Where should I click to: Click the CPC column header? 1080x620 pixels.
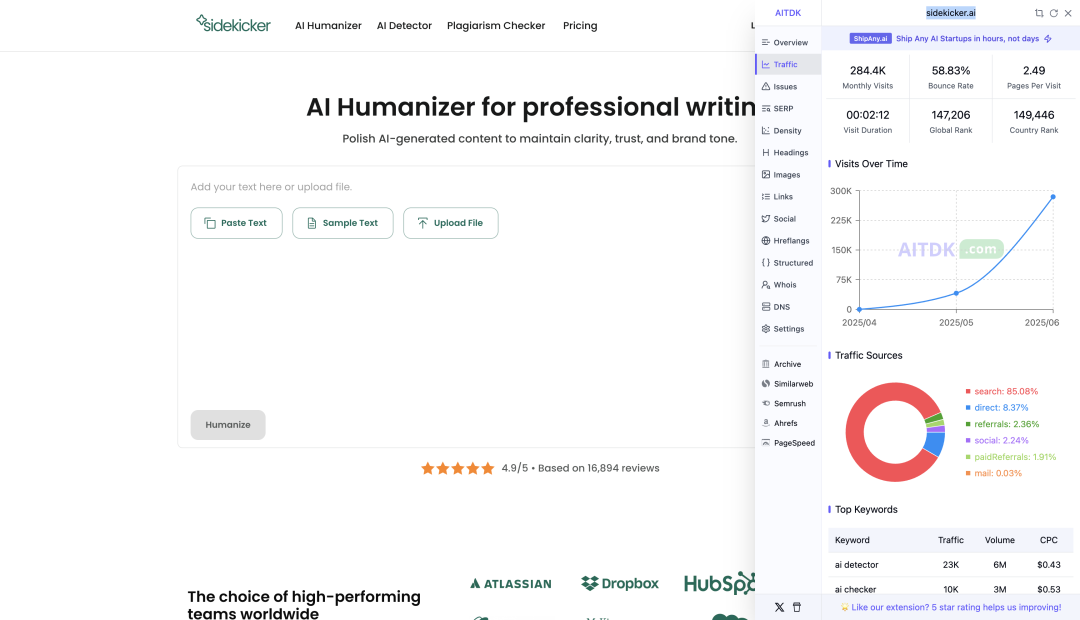(1048, 540)
